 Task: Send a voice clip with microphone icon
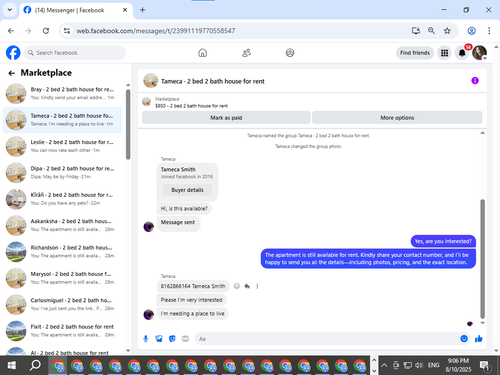tap(146, 339)
